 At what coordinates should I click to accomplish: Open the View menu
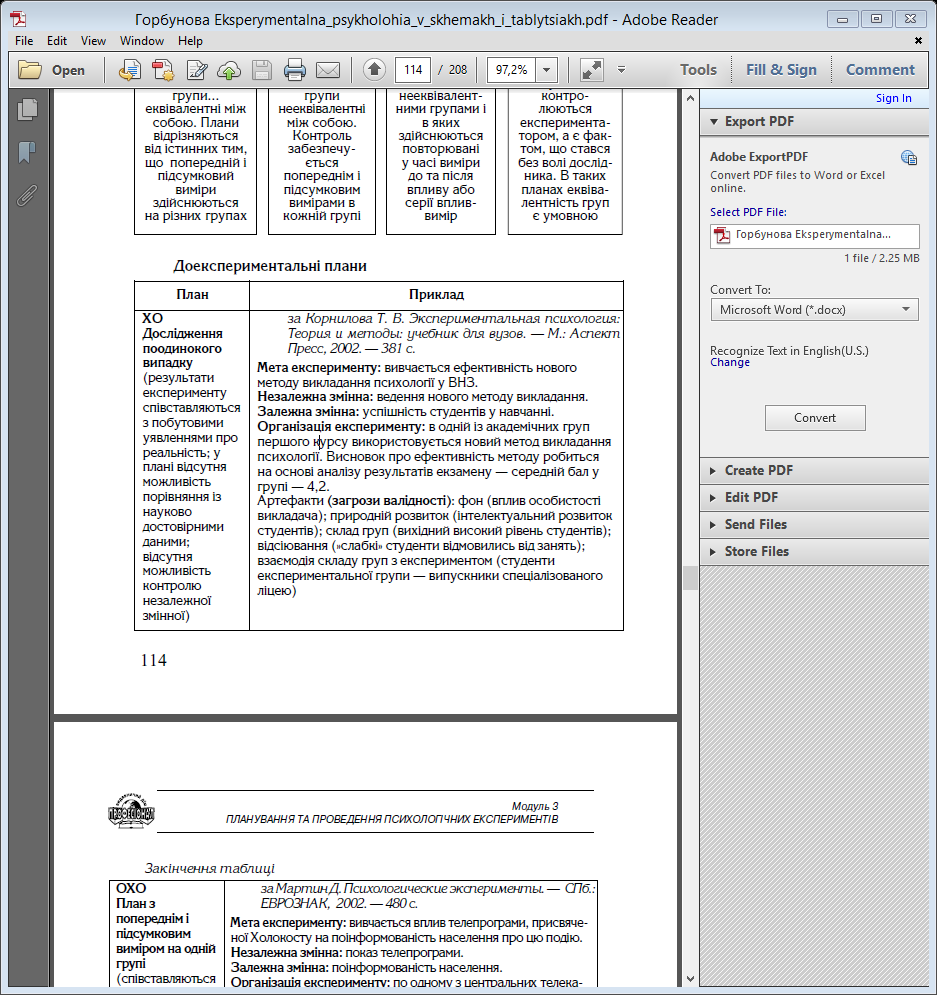pos(93,41)
